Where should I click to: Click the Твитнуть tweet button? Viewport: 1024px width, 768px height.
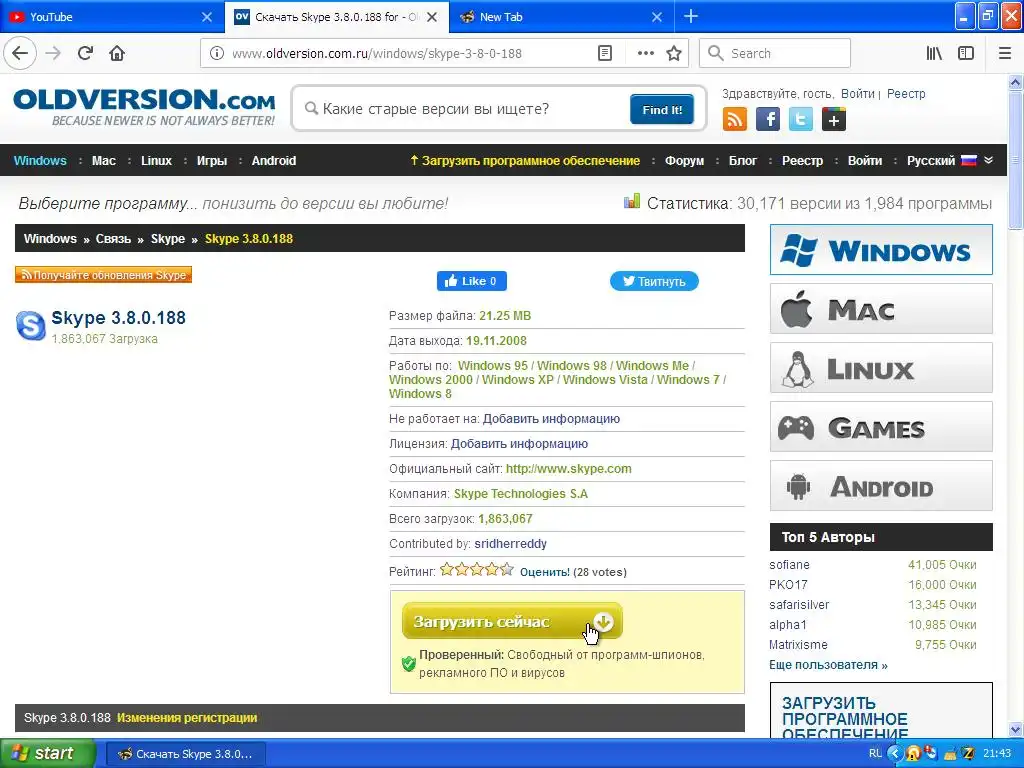coord(654,281)
